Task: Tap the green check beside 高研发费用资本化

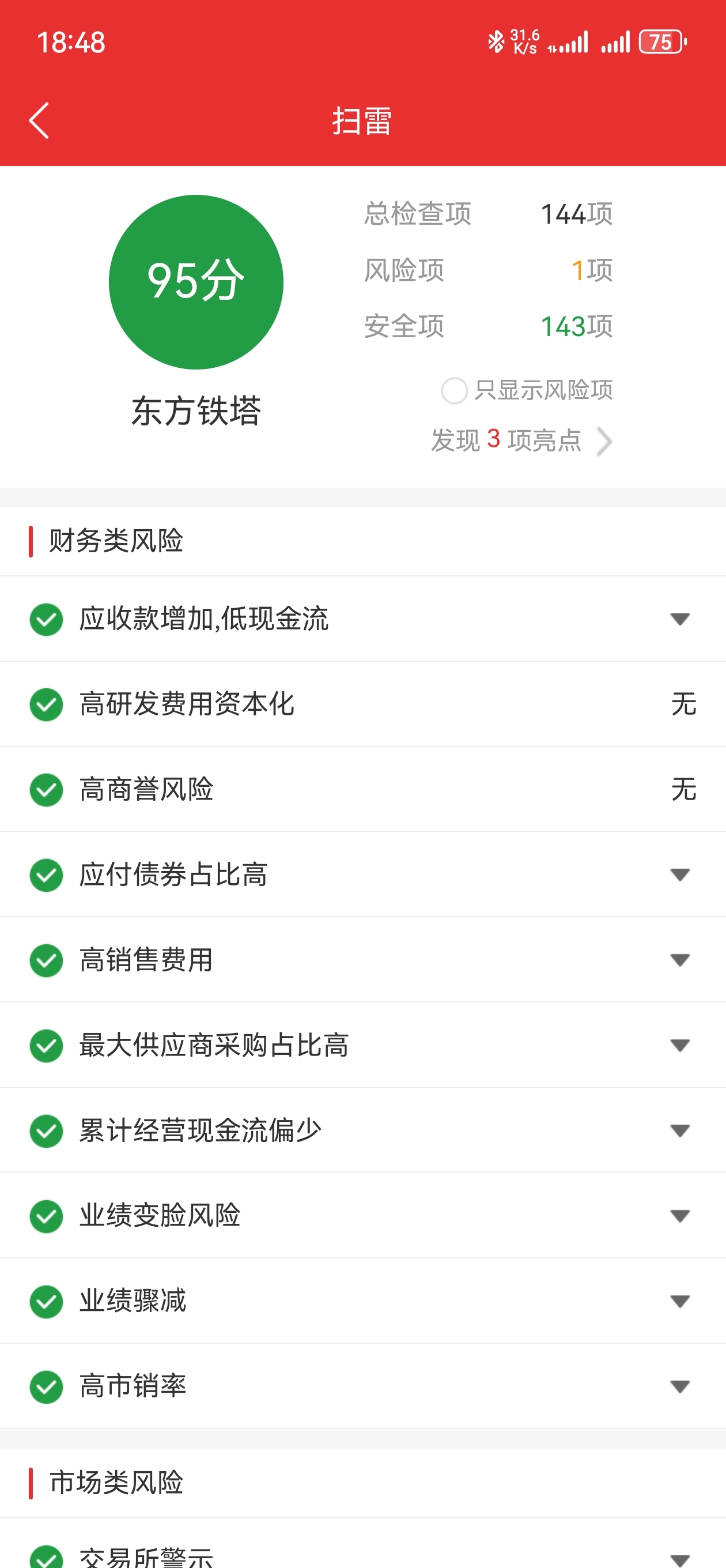Action: pos(46,704)
